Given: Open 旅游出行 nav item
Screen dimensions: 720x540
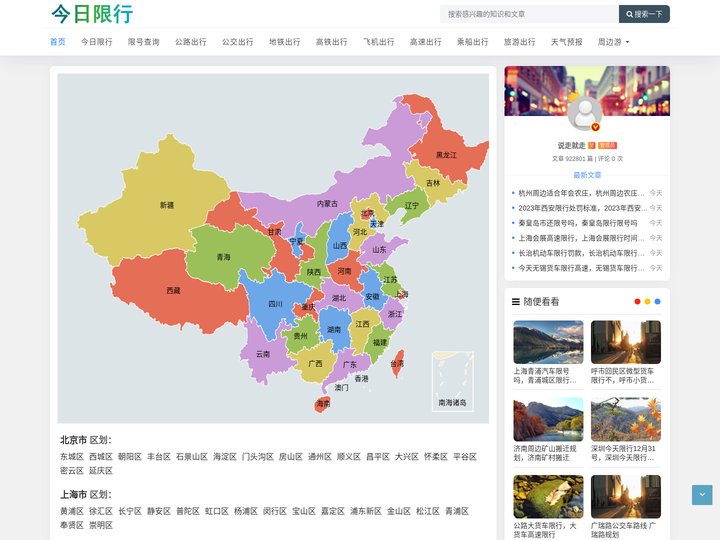Looking at the screenshot, I should point(519,42).
